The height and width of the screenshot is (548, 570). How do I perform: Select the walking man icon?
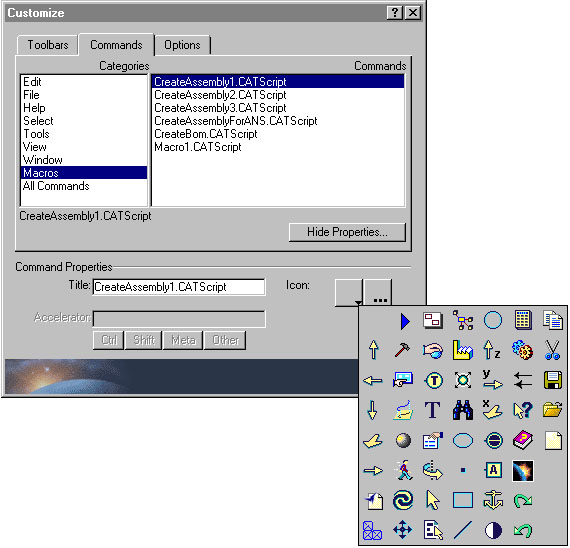404,470
